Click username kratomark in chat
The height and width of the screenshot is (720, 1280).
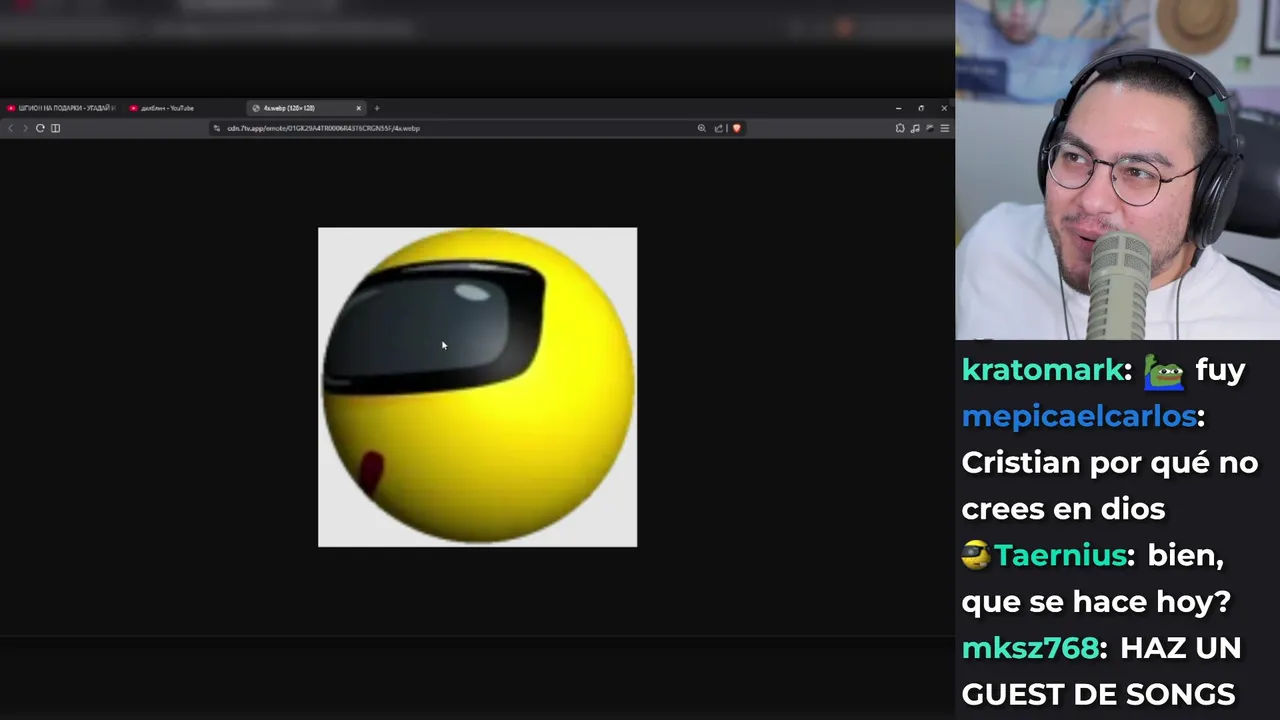(x=1042, y=370)
